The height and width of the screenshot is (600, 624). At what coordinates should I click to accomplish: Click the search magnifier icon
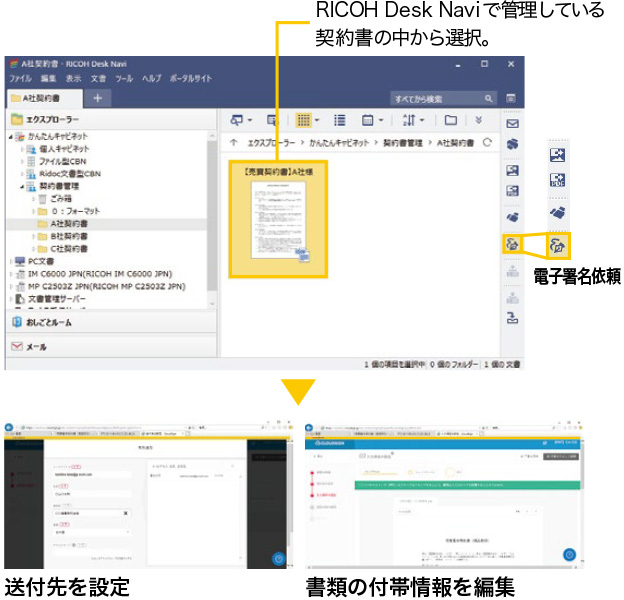coord(489,99)
